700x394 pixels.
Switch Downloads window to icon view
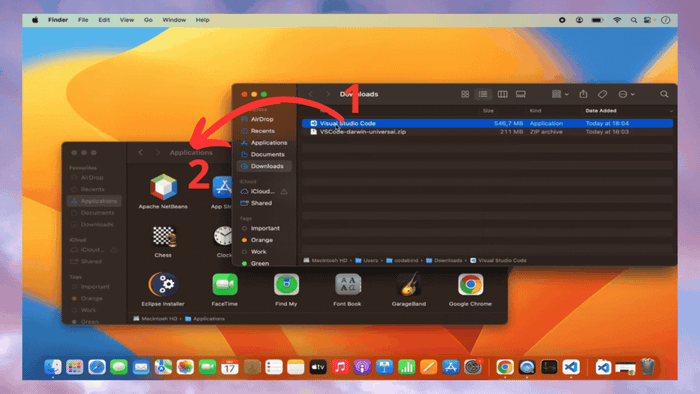tap(465, 94)
